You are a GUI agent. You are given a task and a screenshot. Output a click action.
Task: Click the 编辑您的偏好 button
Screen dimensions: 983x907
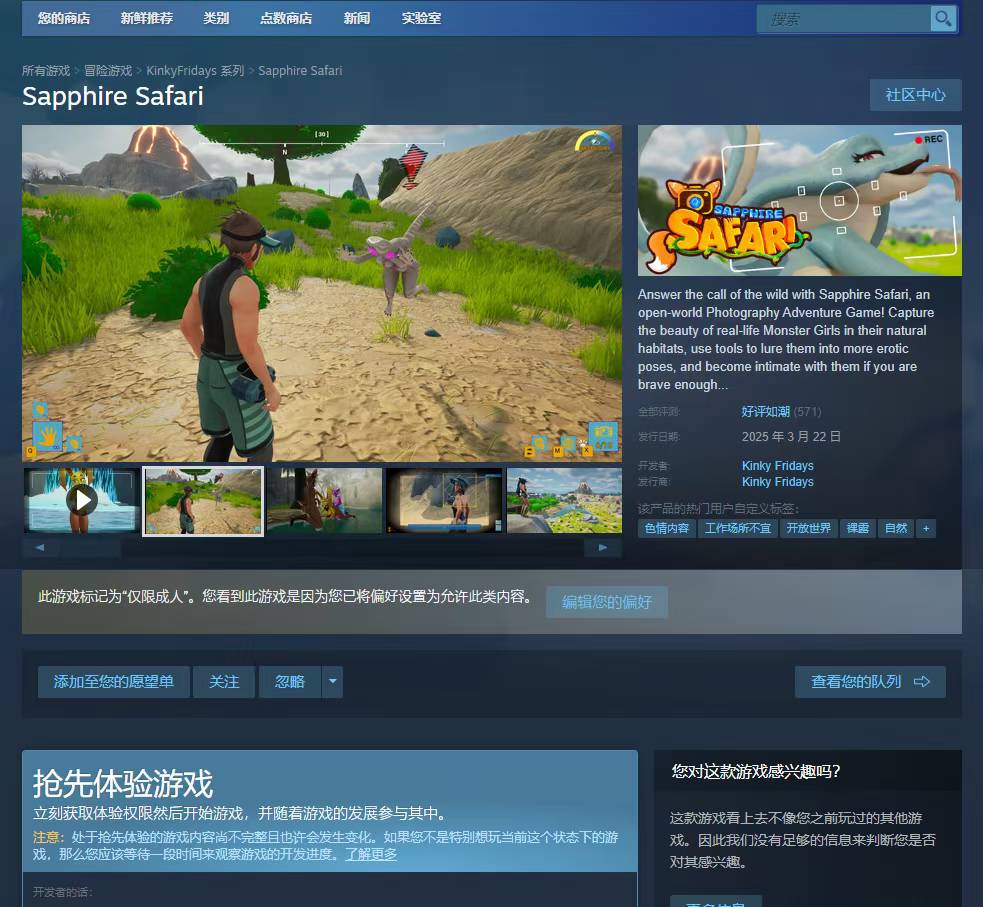(606, 602)
